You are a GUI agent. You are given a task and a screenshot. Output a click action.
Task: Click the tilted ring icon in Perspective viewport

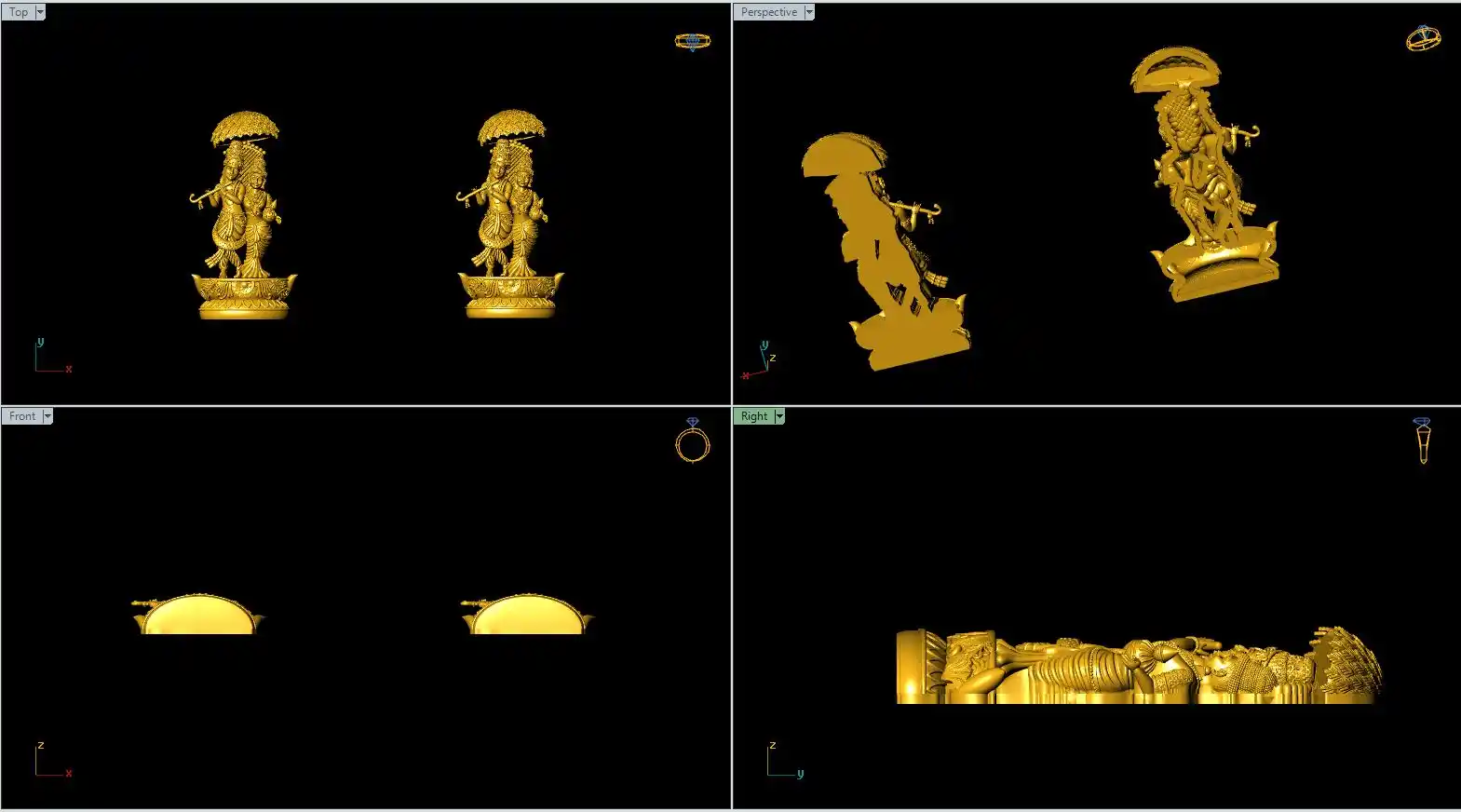point(1423,38)
